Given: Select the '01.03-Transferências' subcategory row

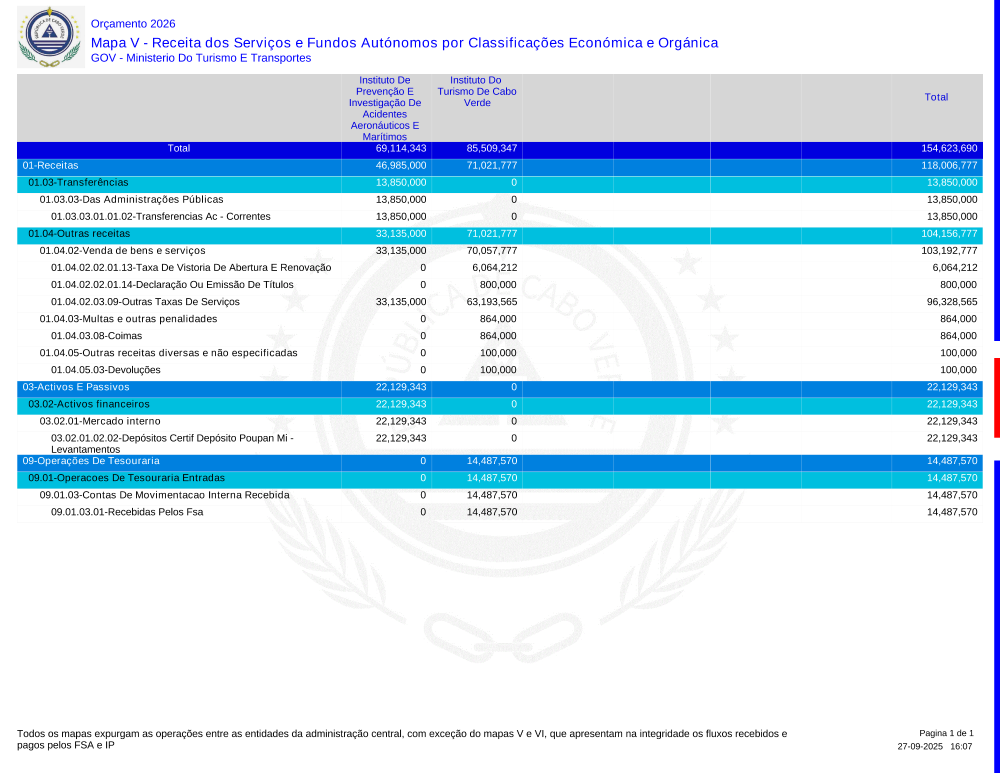Looking at the screenshot, I should pos(78,182).
